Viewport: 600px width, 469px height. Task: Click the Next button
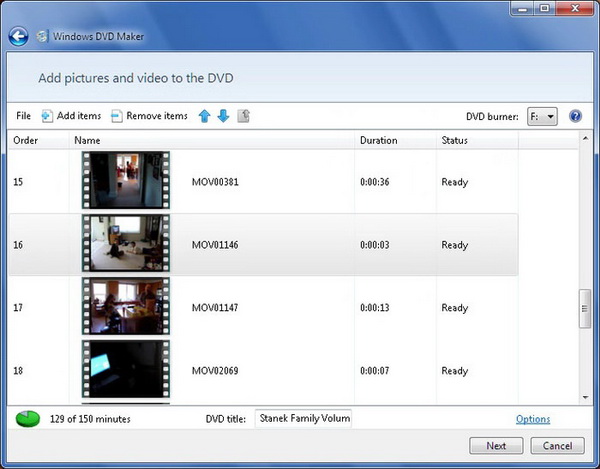click(496, 446)
